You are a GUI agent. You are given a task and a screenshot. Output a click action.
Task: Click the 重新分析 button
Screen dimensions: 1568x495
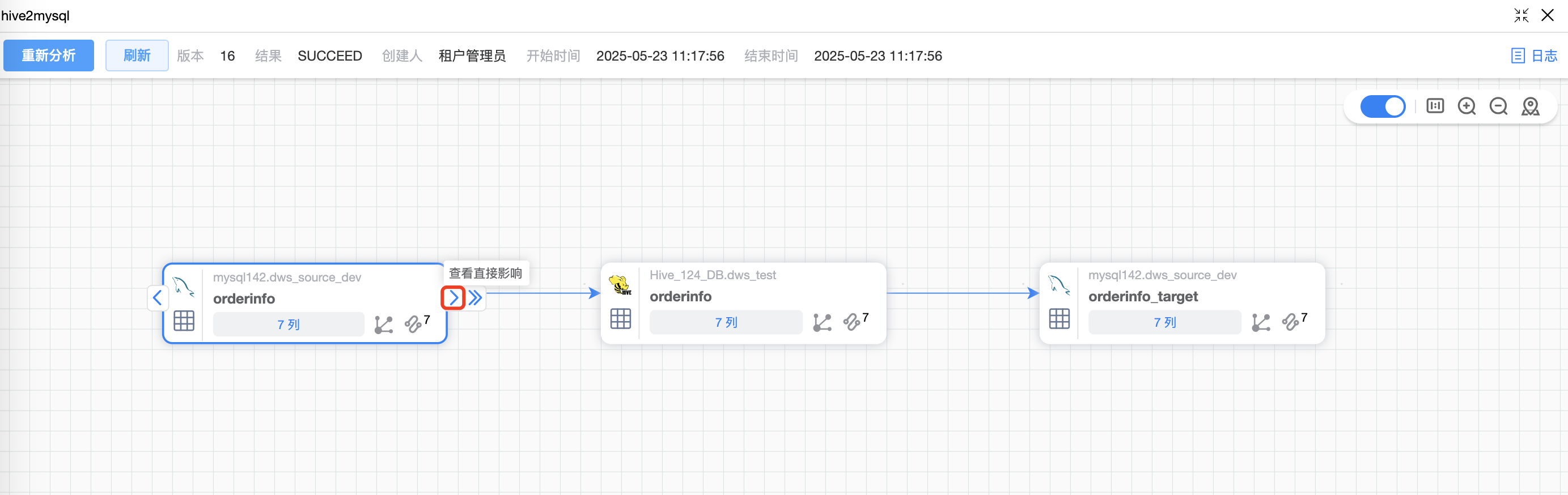tap(49, 56)
